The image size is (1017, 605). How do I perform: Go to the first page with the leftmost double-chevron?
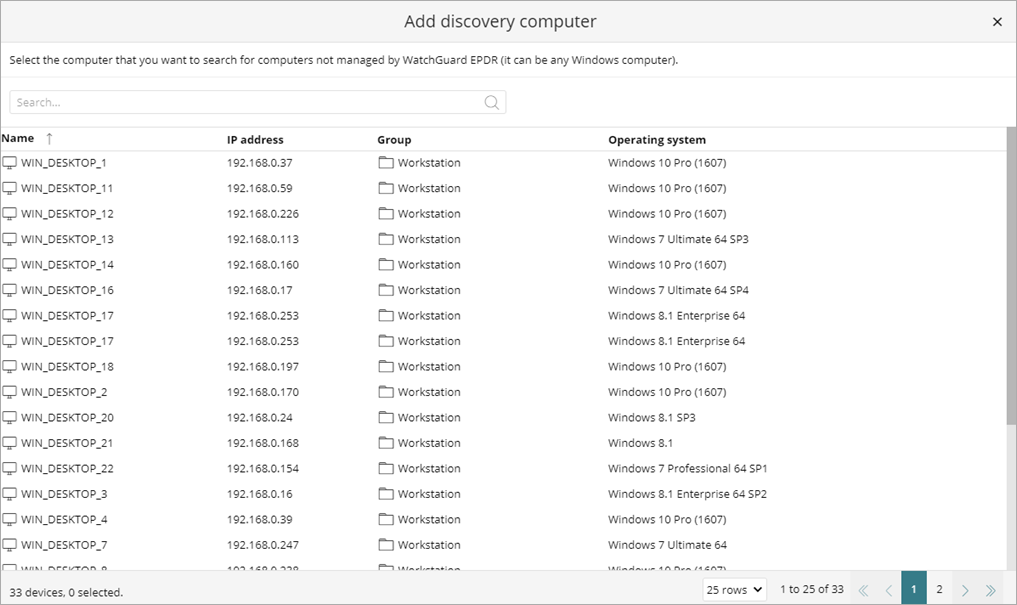[863, 589]
